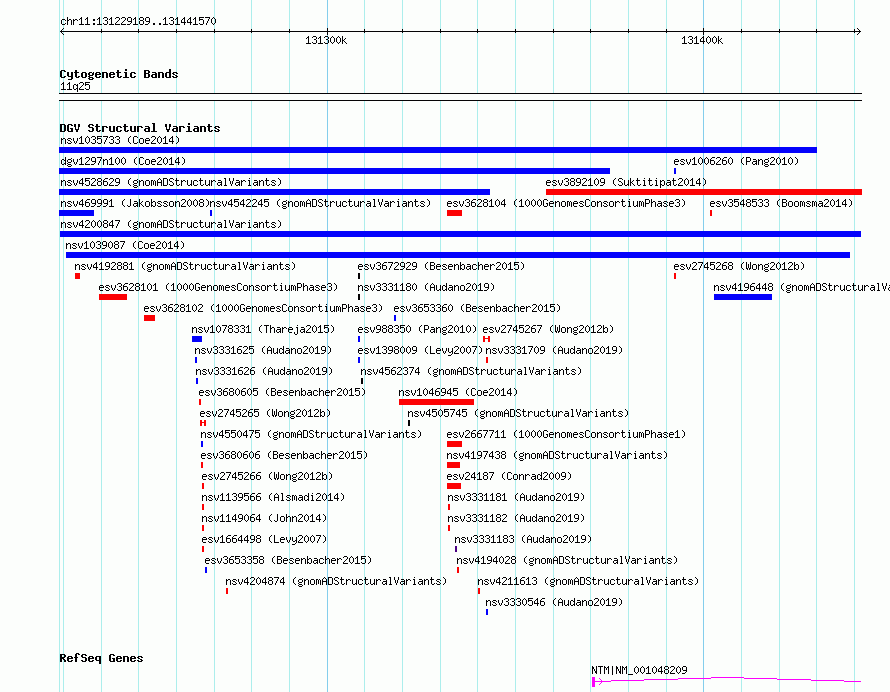Screen dimensions: 890x692
Task: Click the DGV Structural Variants track title
Action: (x=140, y=128)
